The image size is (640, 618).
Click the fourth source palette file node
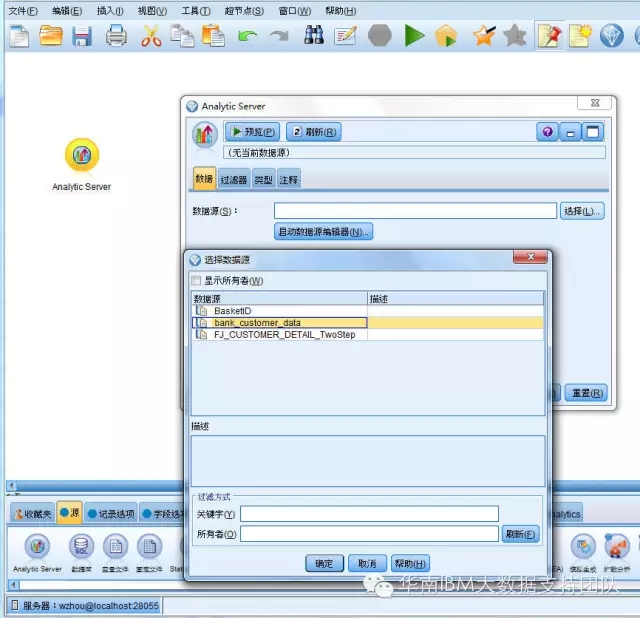pos(149,546)
